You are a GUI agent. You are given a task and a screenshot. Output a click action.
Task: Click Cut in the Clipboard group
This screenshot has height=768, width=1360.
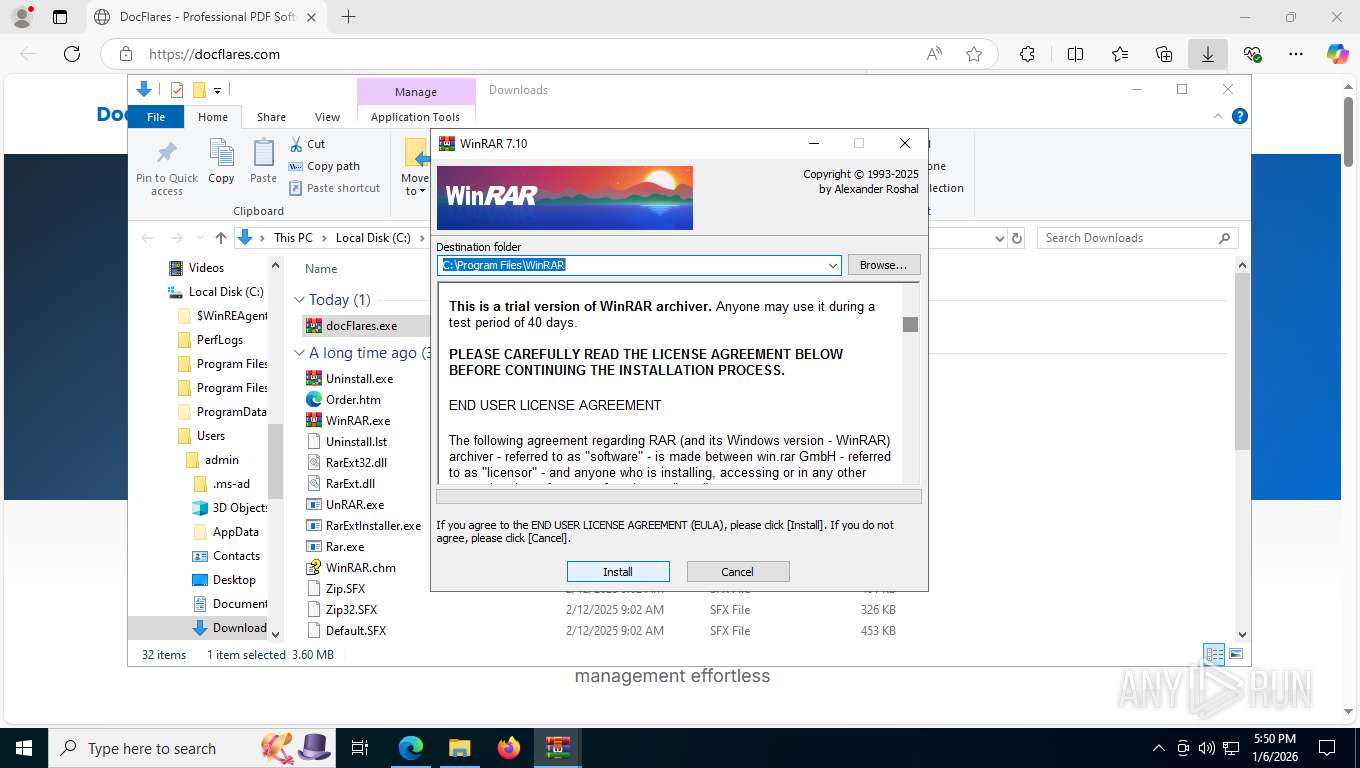coord(307,144)
